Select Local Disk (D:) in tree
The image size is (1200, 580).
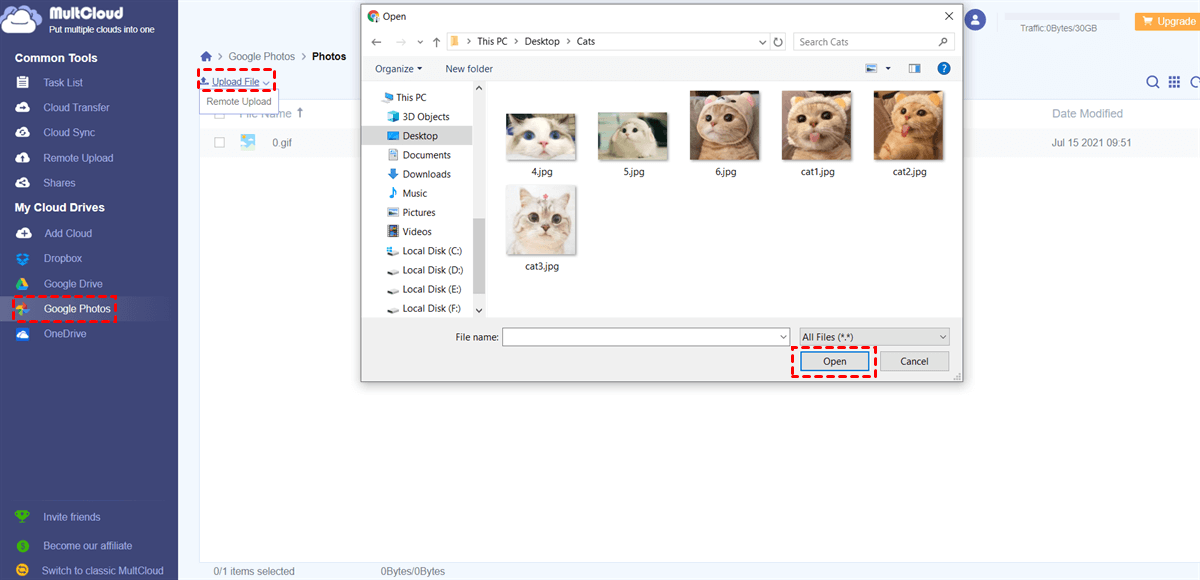click(424, 270)
